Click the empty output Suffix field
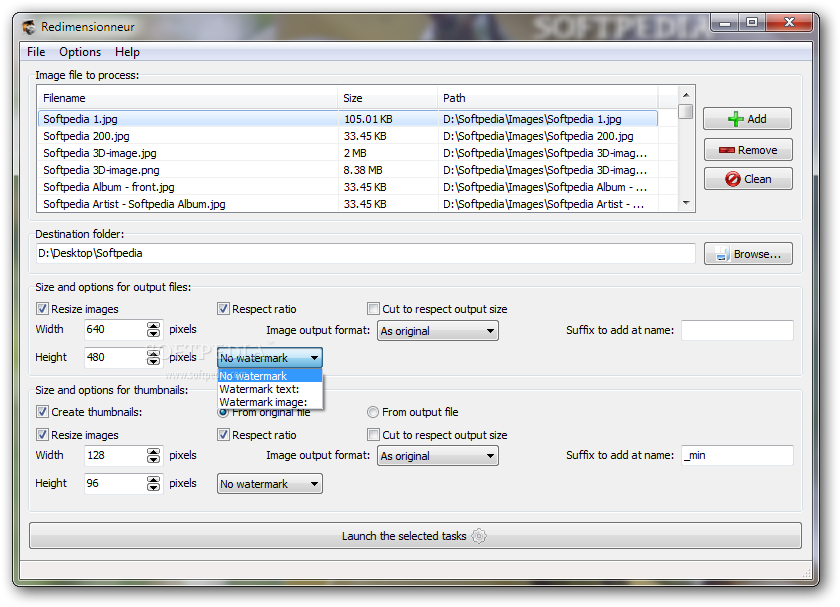The width and height of the screenshot is (840, 607). 737,330
